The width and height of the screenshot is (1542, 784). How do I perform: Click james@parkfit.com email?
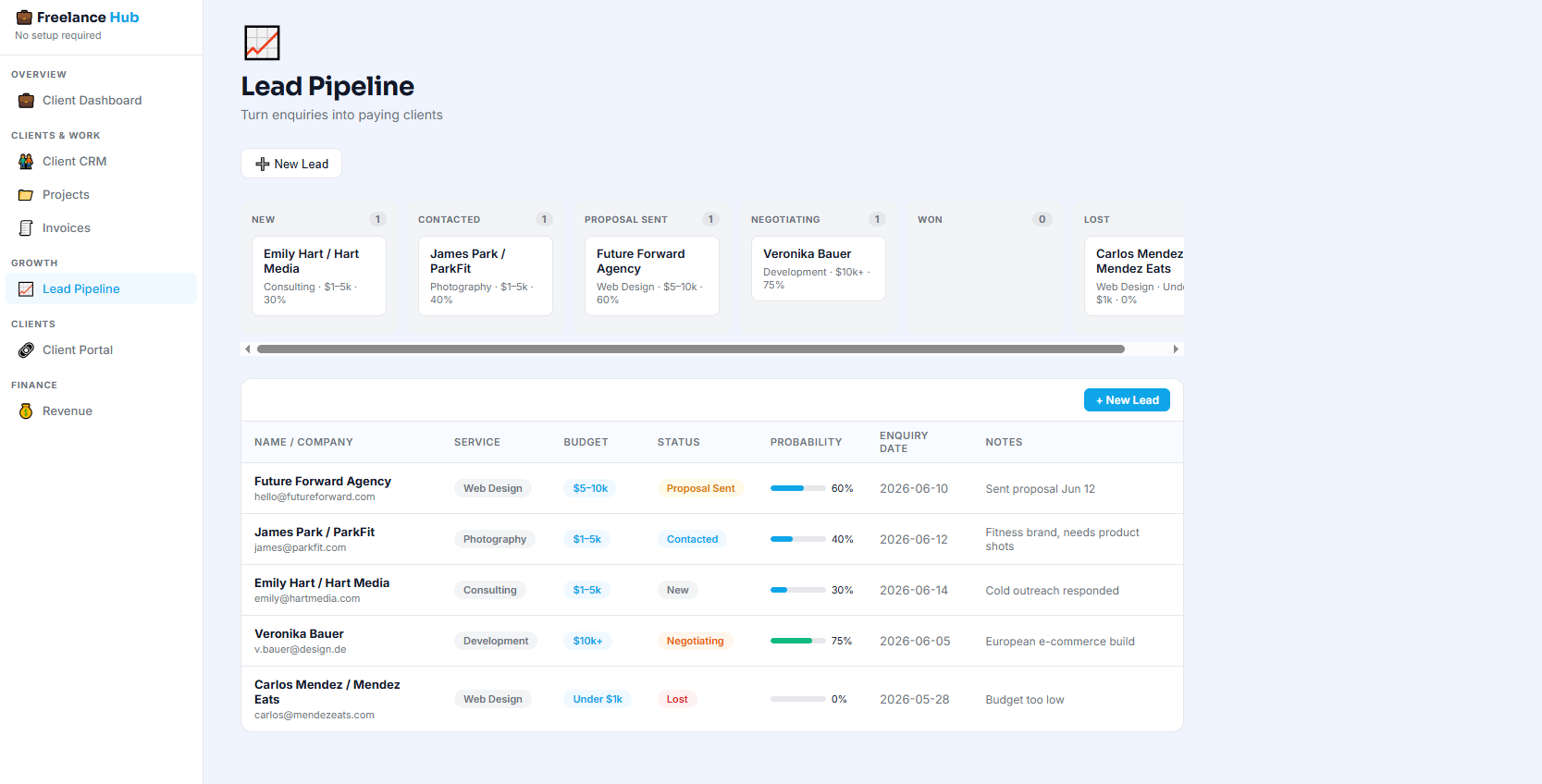pyautogui.click(x=301, y=548)
